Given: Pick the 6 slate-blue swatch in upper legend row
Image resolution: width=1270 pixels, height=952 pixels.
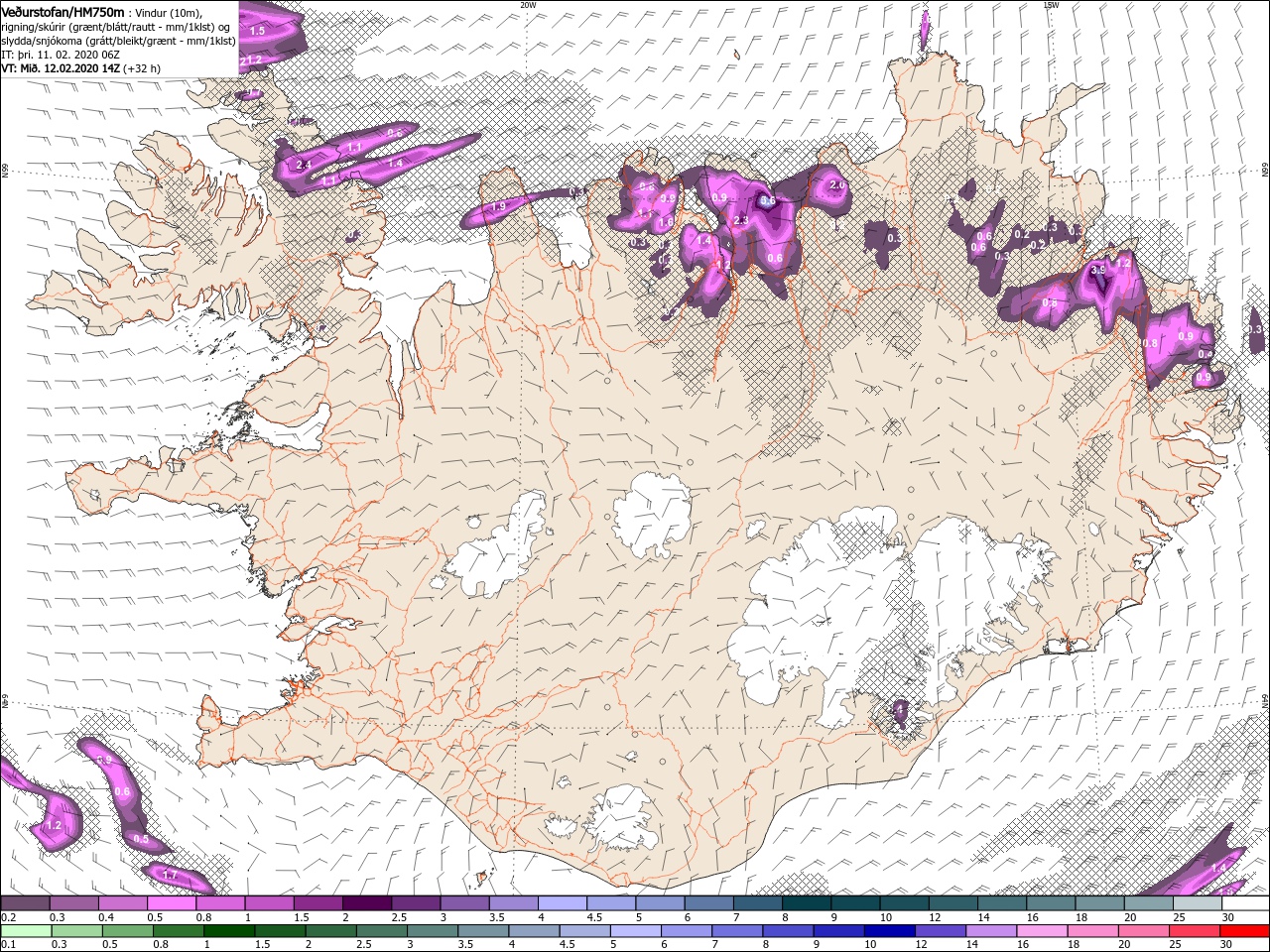Looking at the screenshot, I should (708, 903).
